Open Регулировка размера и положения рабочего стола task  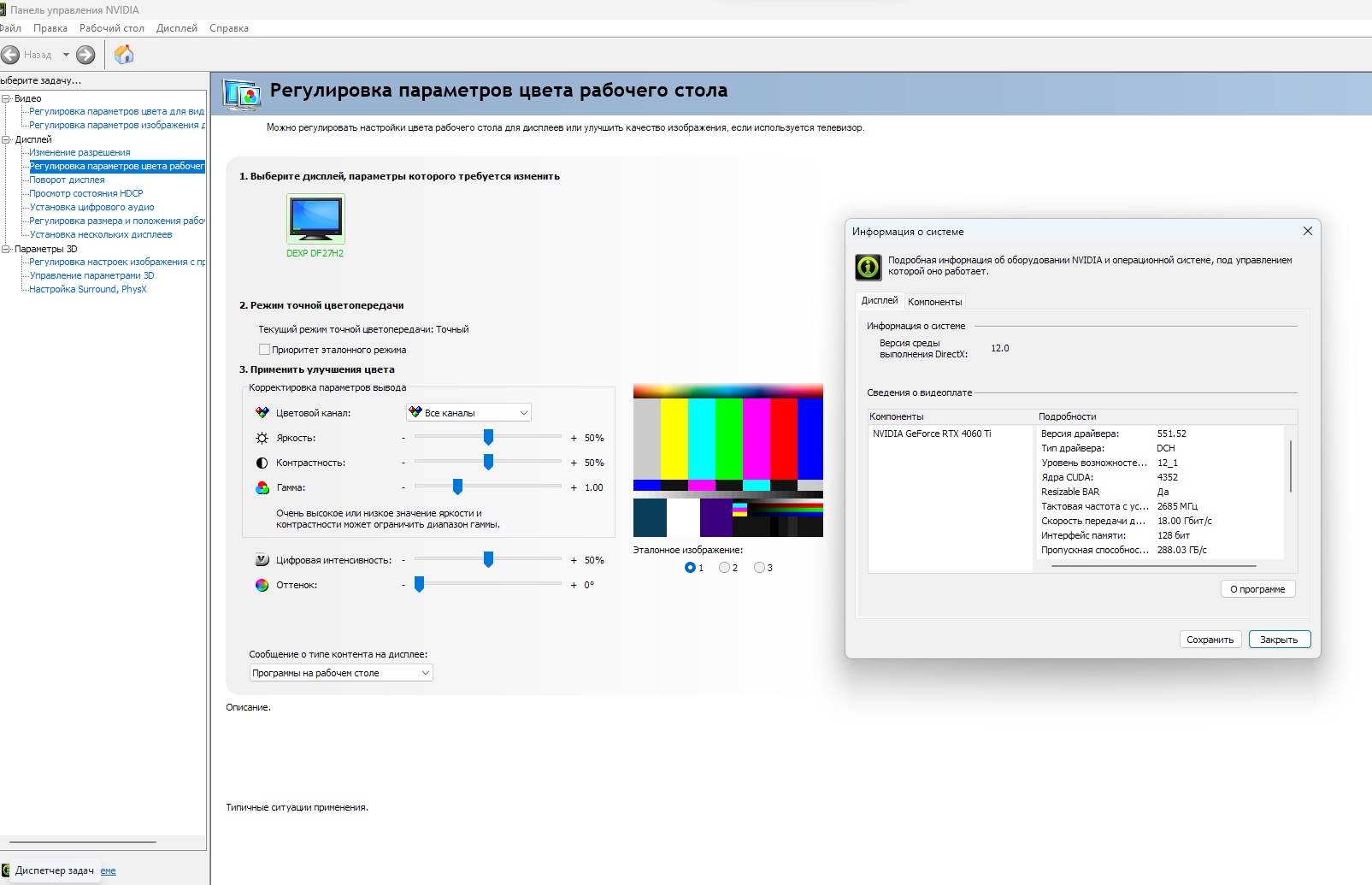pos(117,221)
